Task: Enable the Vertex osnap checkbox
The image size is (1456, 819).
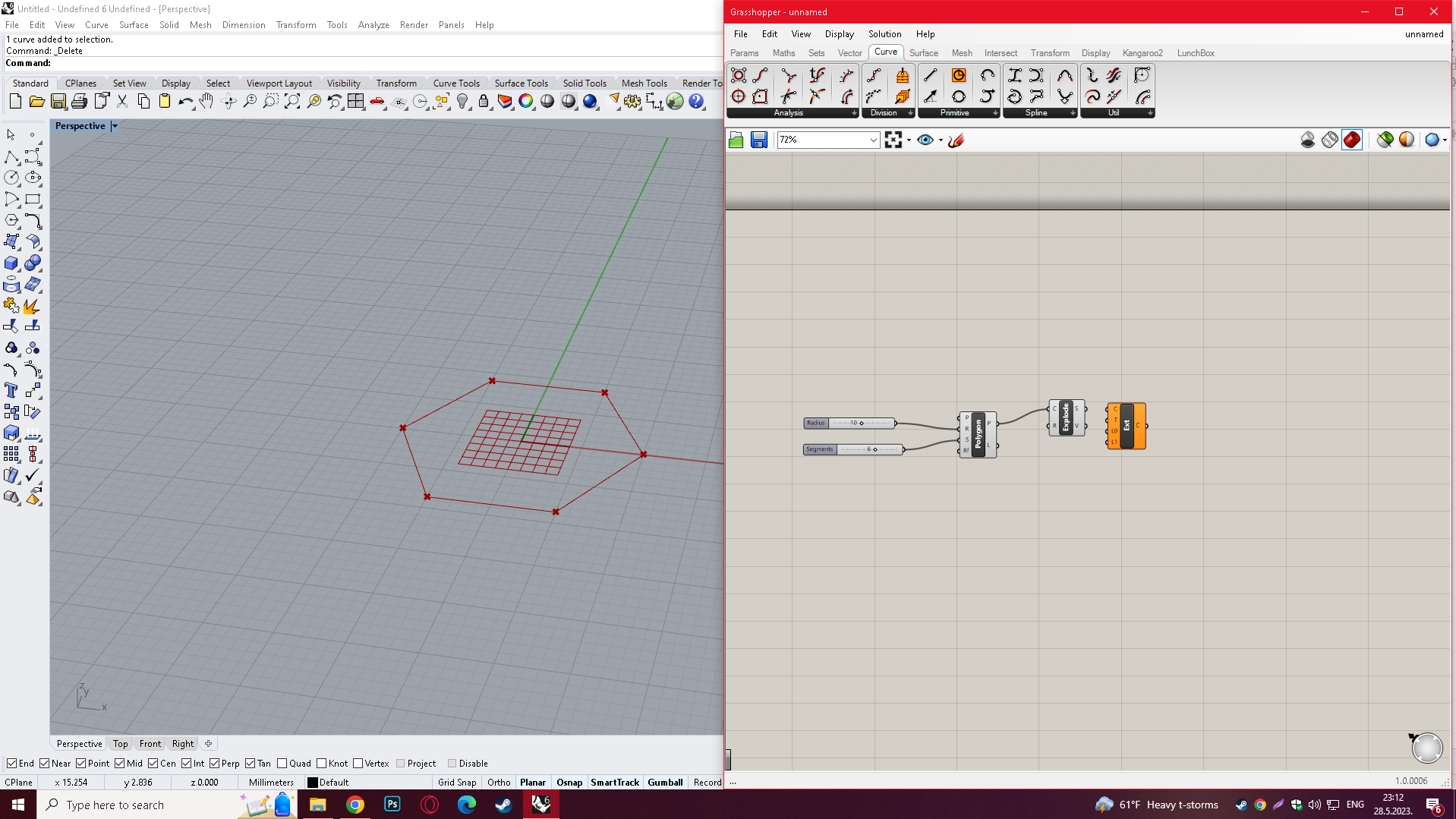Action: point(358,764)
